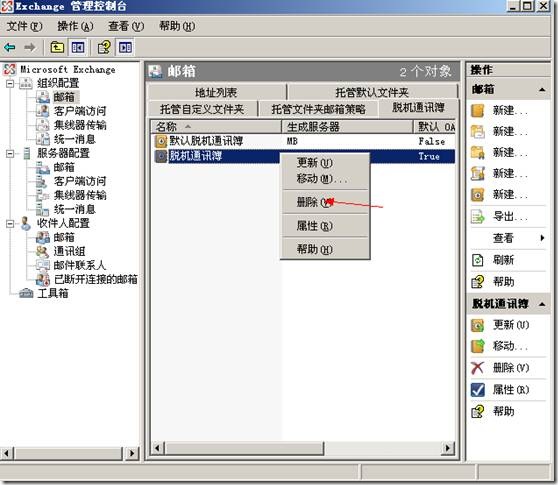Open 已断开连接的邮箱 tree item
Image resolution: width=558 pixels, height=485 pixels.
pyautogui.click(x=95, y=279)
